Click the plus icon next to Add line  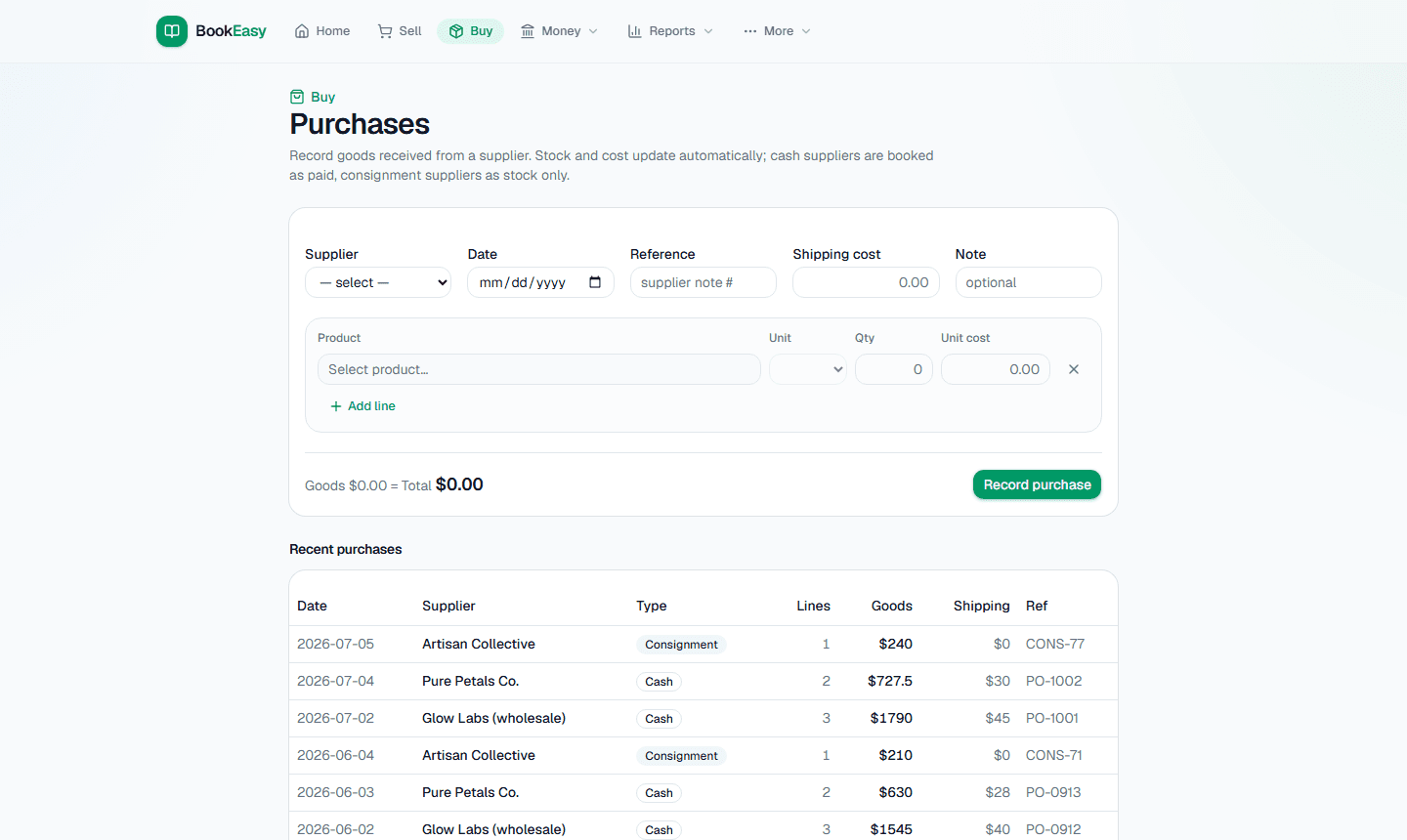[x=336, y=406]
